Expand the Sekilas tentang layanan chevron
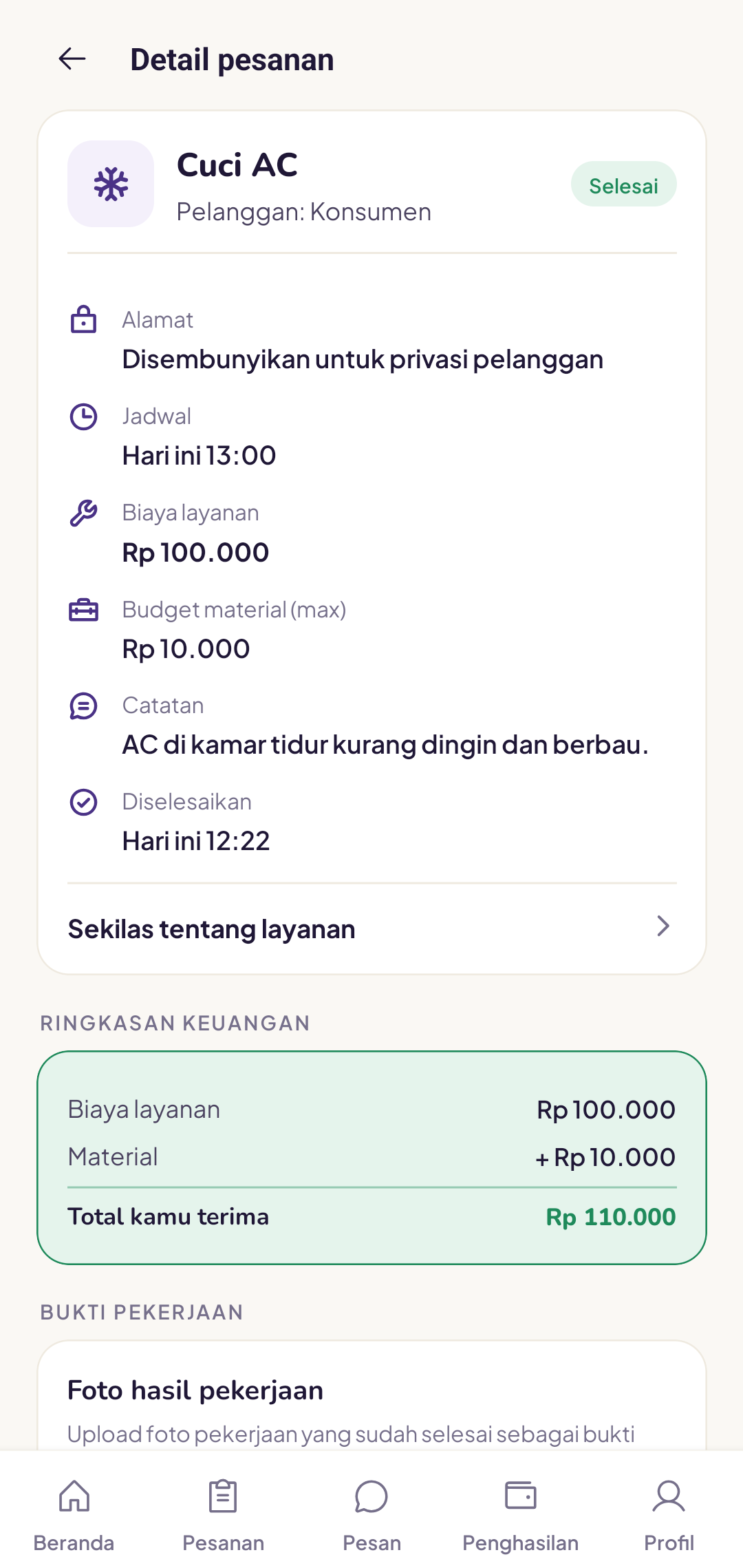The image size is (743, 1568). (x=663, y=926)
